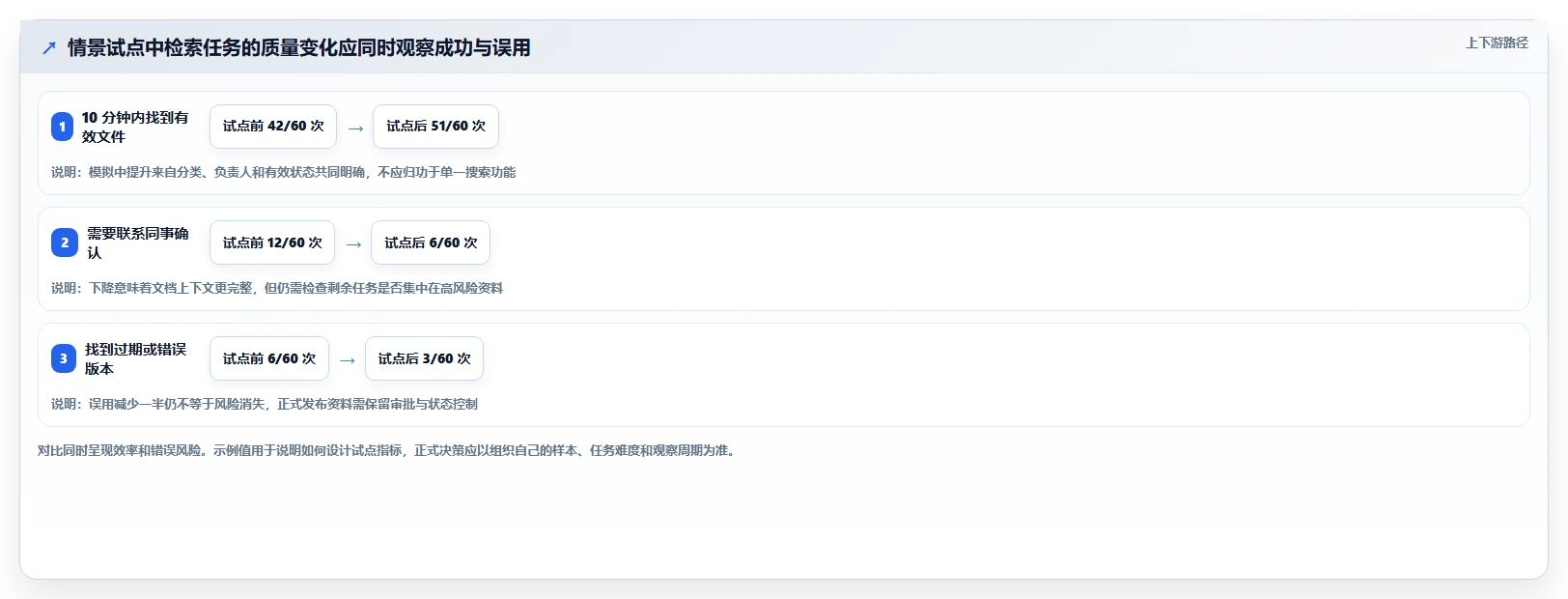Click the label 10 分钟内找到有效文件
Viewport: 1568px width, 599px height.
tap(135, 127)
